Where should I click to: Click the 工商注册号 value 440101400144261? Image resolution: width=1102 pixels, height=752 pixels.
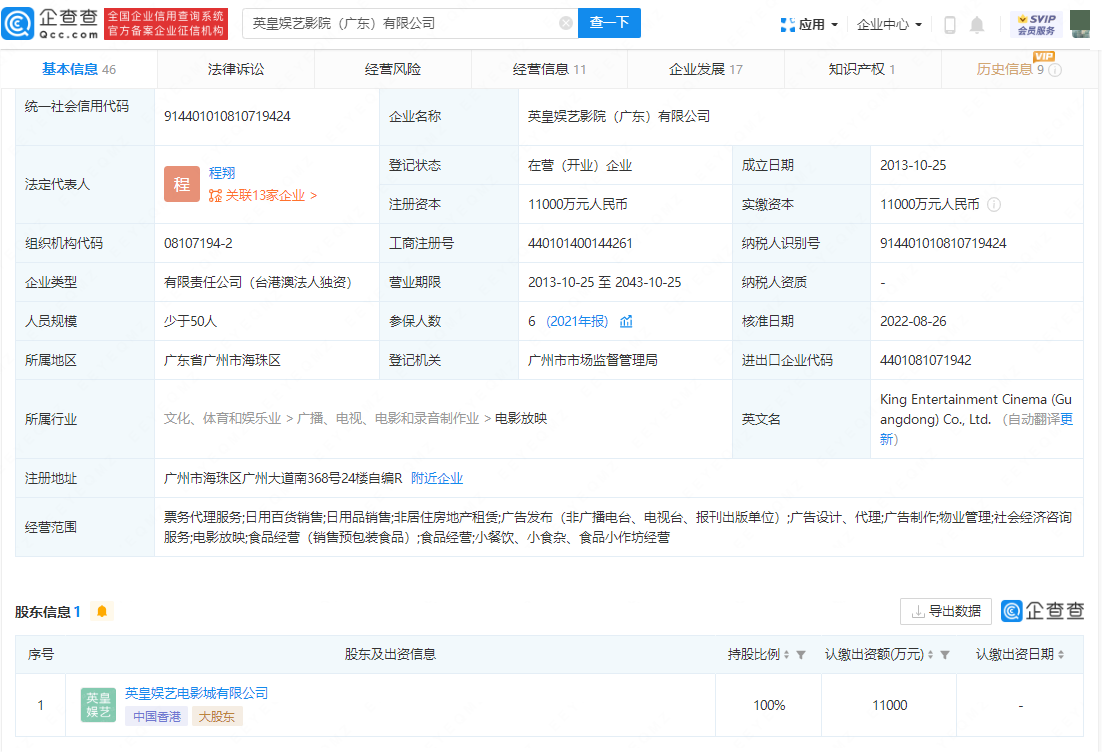point(580,243)
